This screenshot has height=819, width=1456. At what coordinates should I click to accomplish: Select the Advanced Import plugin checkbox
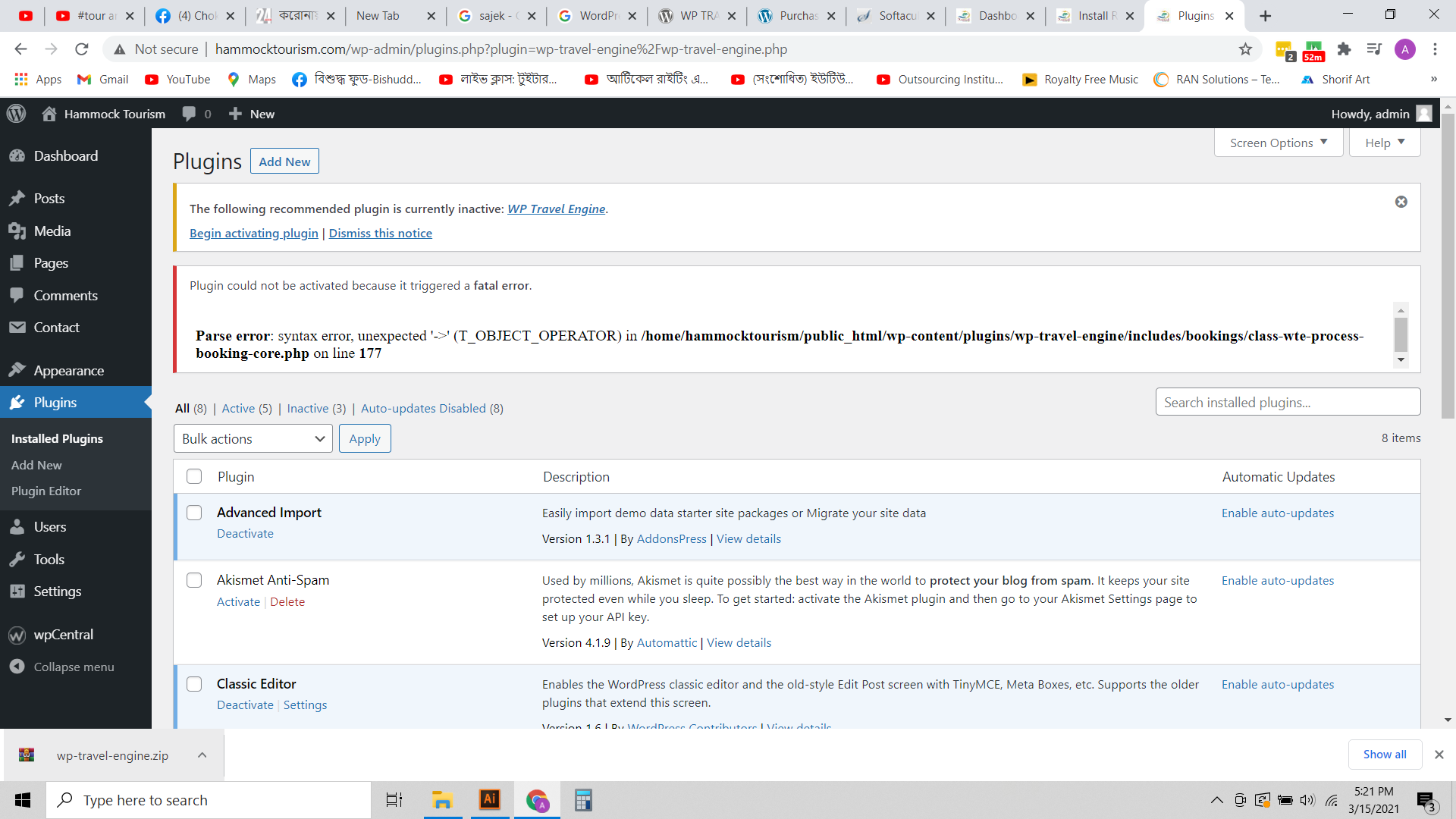tap(194, 513)
